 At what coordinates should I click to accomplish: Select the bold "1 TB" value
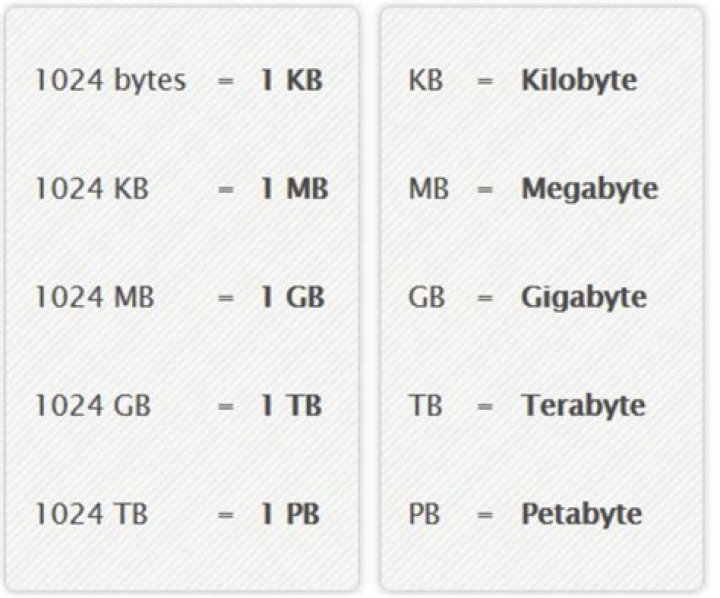(292, 406)
